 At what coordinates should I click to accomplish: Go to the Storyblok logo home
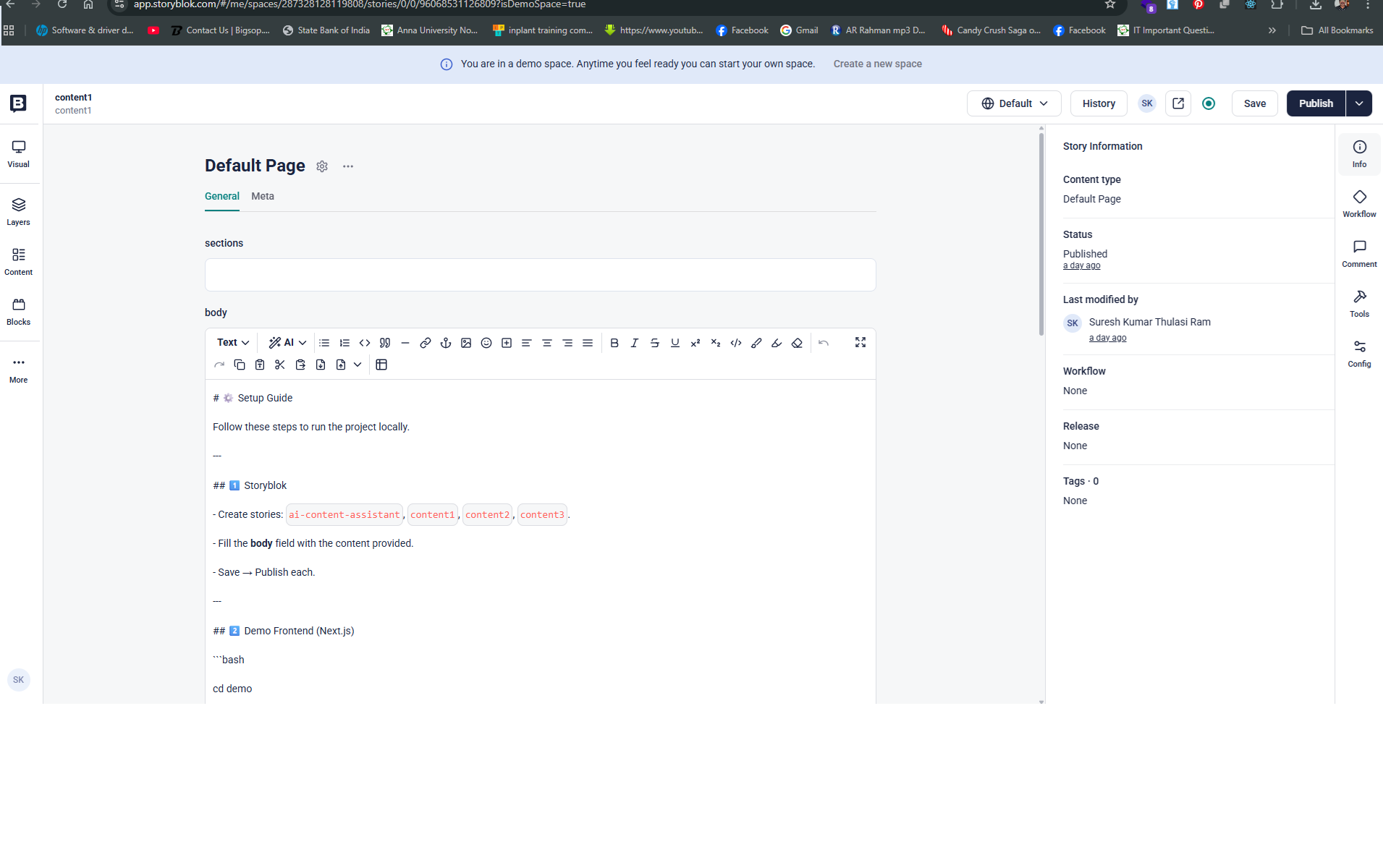[x=19, y=103]
